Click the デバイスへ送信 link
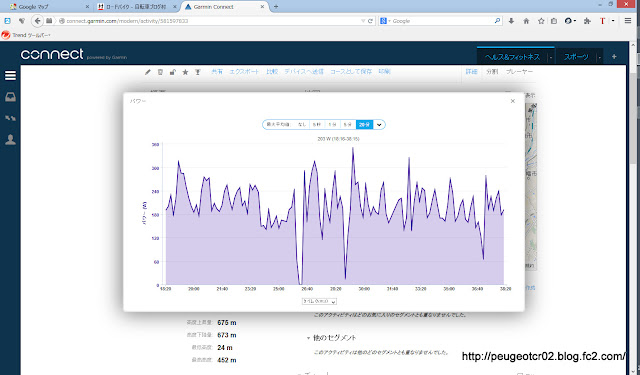 (304, 71)
